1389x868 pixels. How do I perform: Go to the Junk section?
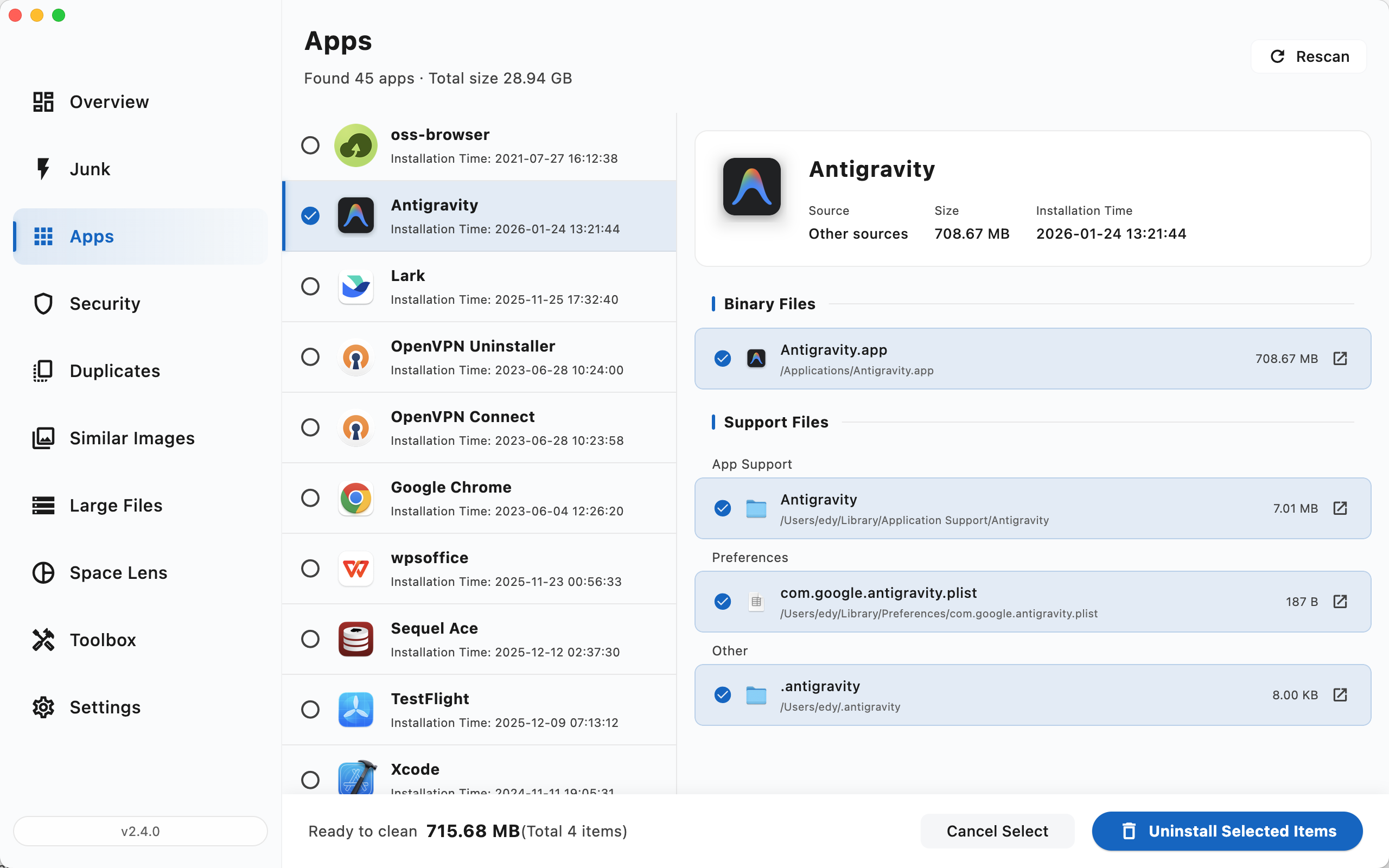point(140,169)
